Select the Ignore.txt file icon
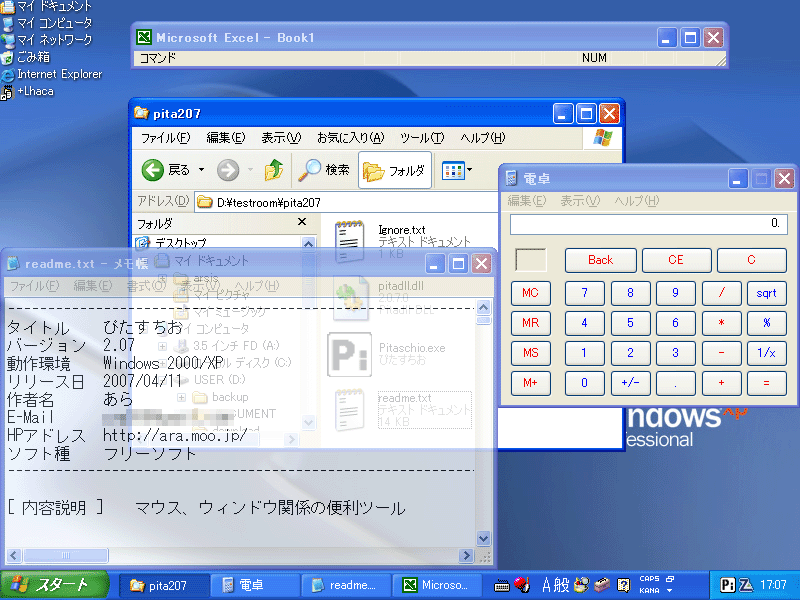Image resolution: width=800 pixels, height=600 pixels. click(349, 240)
